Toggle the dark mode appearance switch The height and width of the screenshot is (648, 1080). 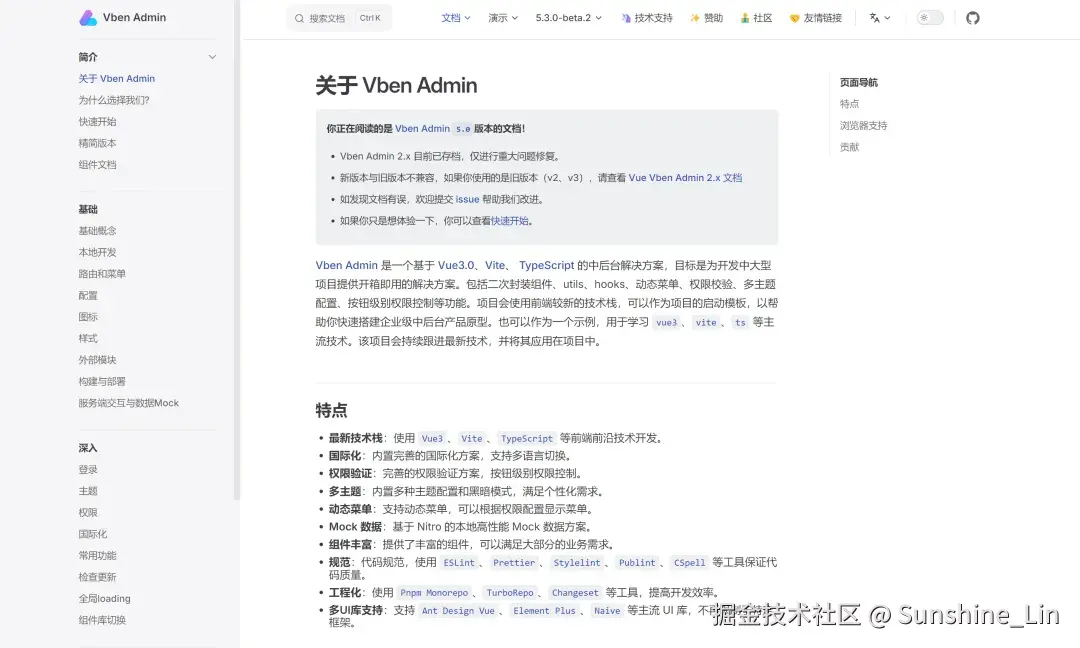pos(930,18)
